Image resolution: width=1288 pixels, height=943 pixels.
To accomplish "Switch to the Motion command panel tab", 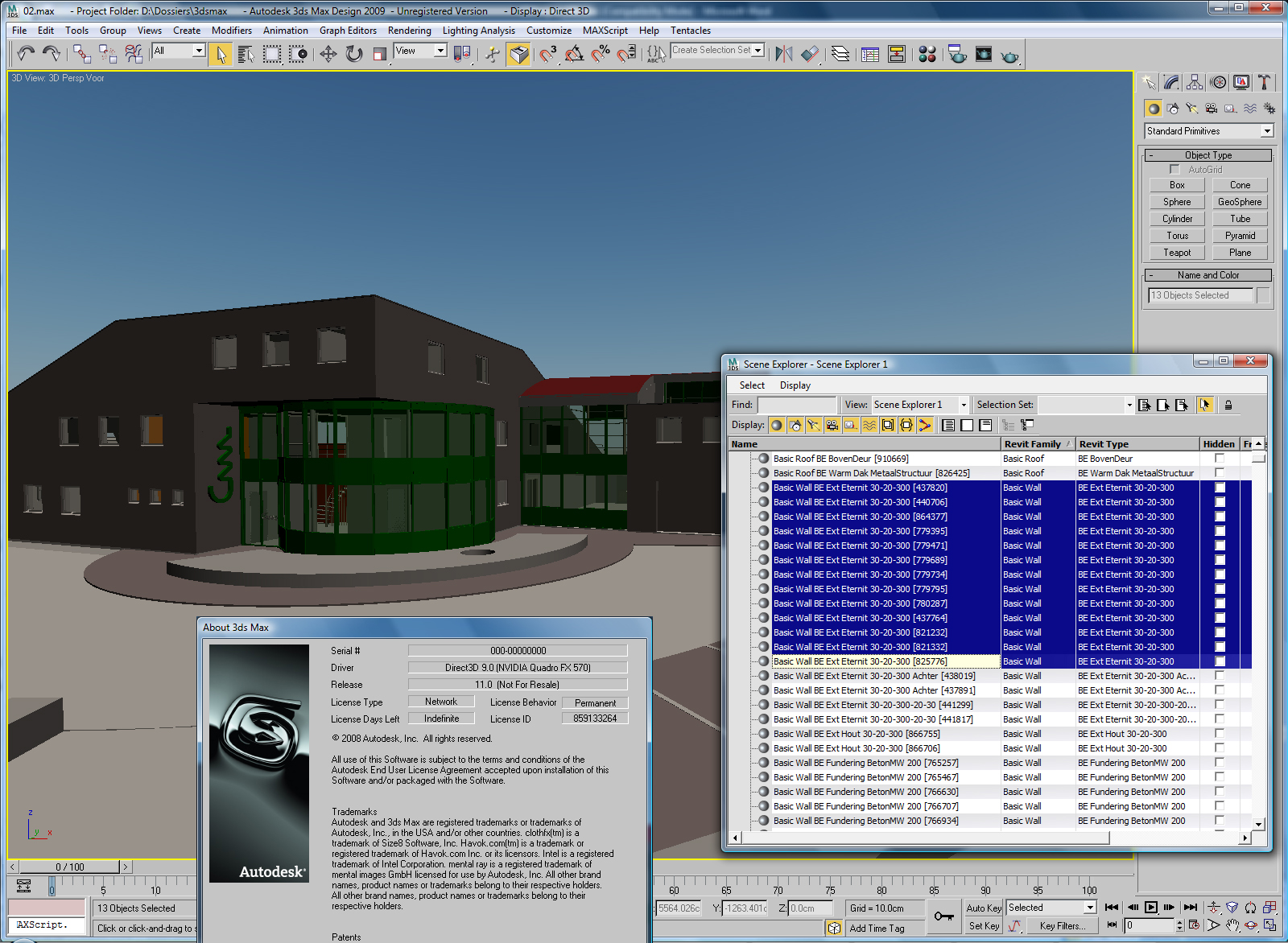I will click(1218, 82).
